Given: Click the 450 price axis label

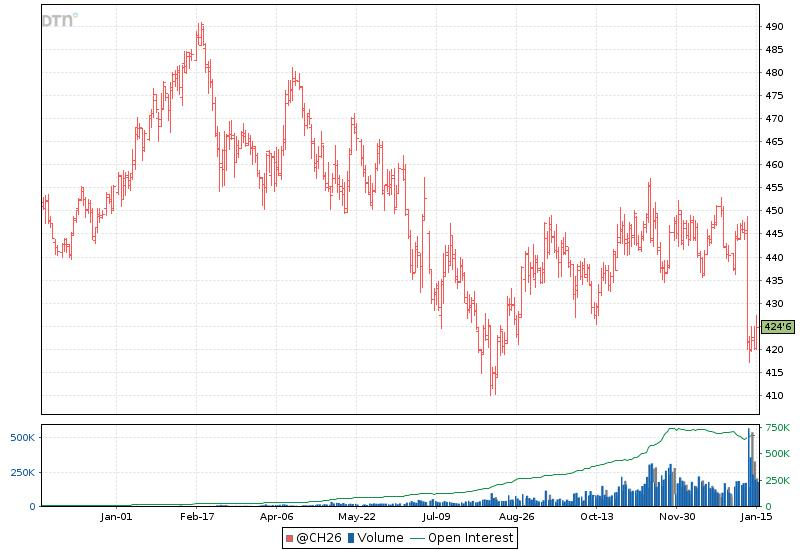Looking at the screenshot, I should pyautogui.click(x=774, y=210).
